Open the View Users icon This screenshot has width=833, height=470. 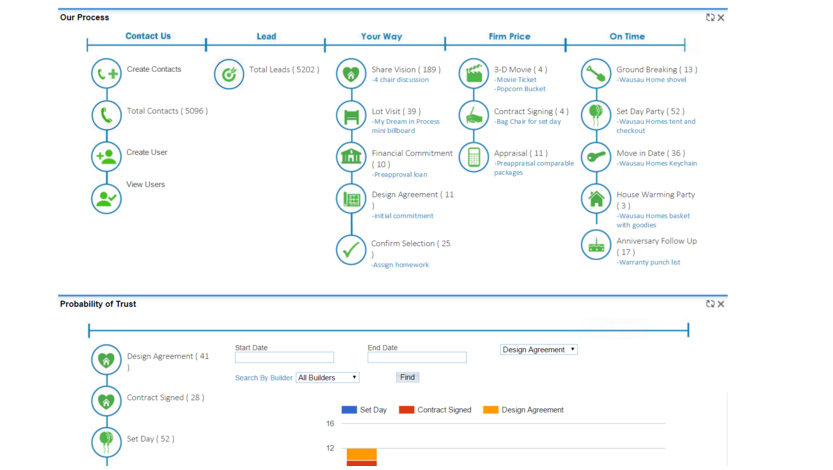click(x=106, y=199)
